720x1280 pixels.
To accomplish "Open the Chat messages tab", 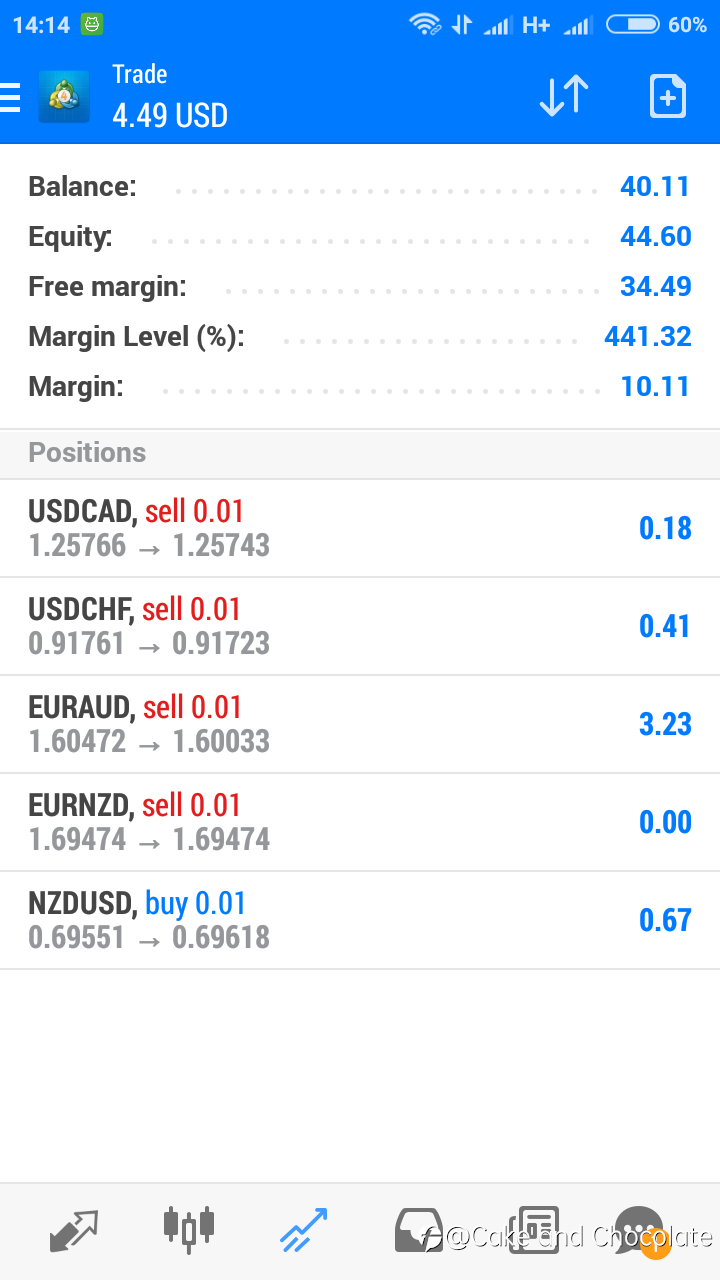I will [x=640, y=1230].
